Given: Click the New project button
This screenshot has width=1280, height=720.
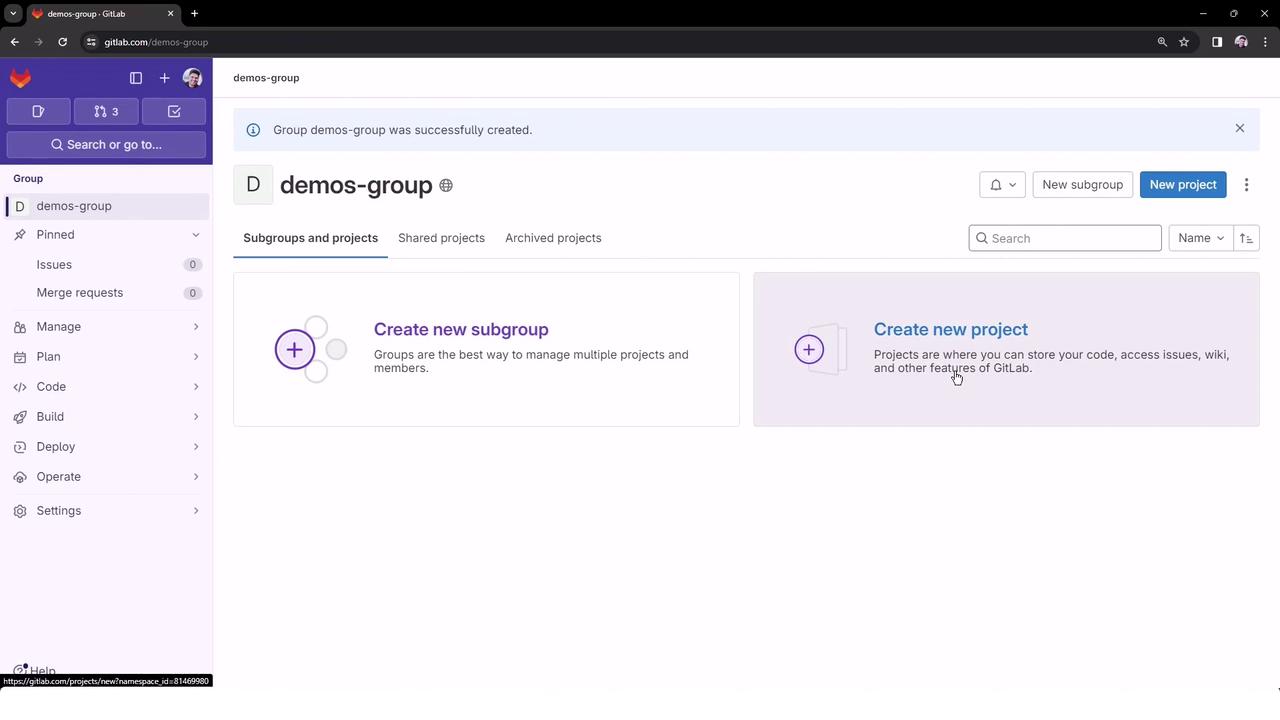Looking at the screenshot, I should coord(1182,185).
